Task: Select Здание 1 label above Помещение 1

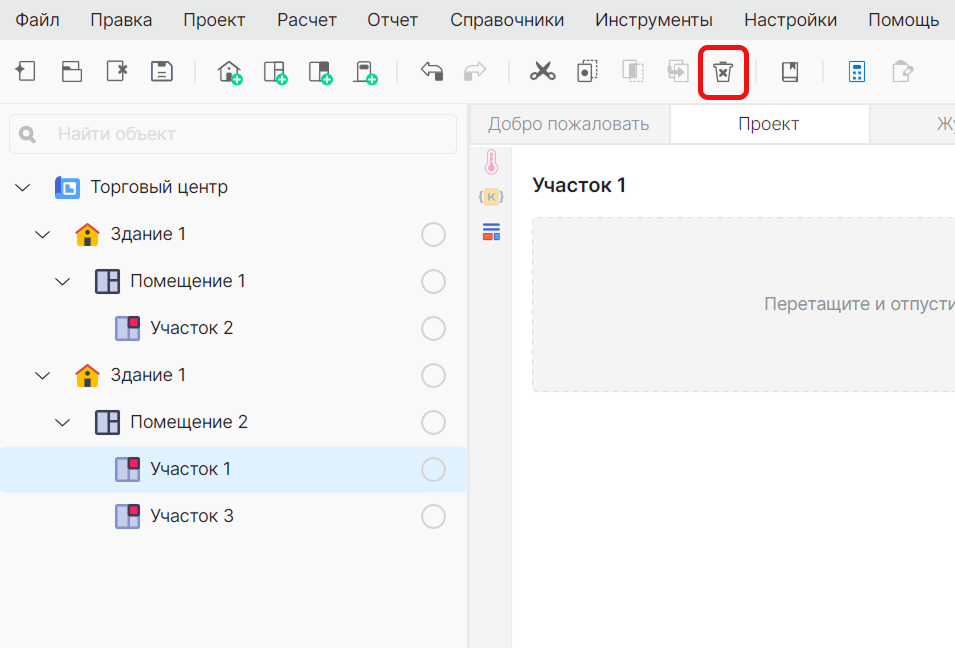Action: pyautogui.click(x=148, y=234)
